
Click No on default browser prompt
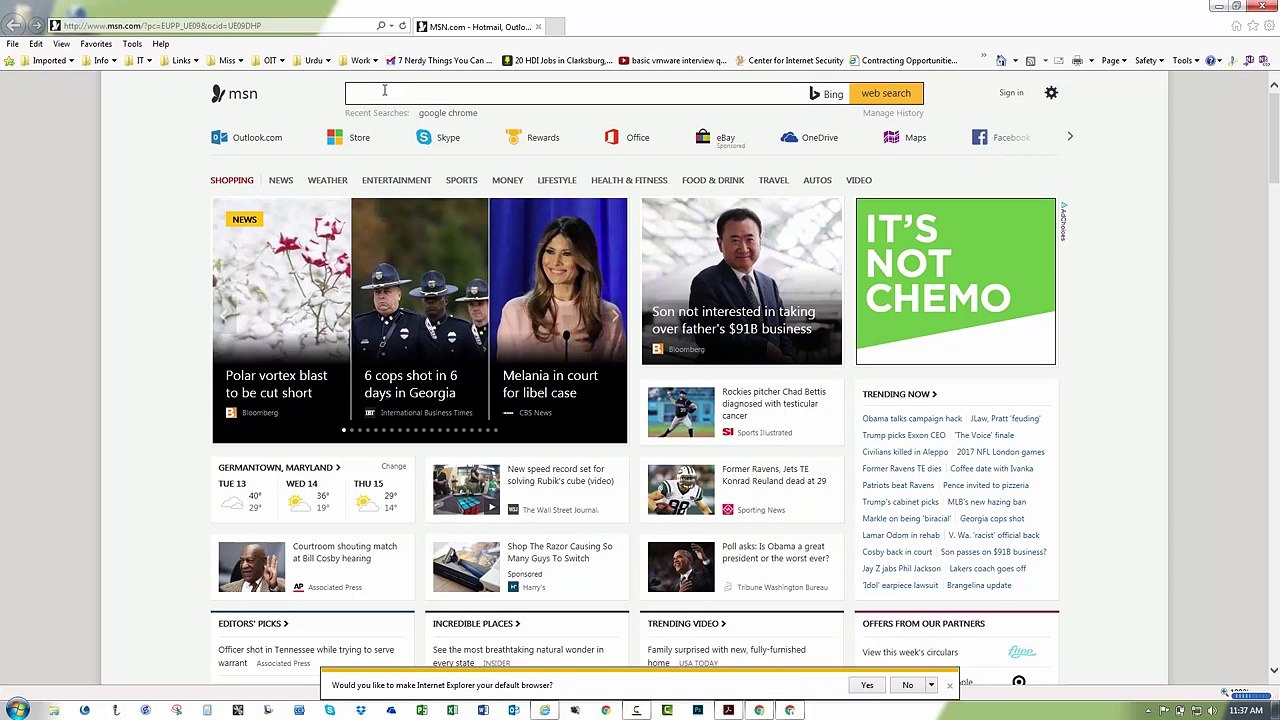pos(907,685)
